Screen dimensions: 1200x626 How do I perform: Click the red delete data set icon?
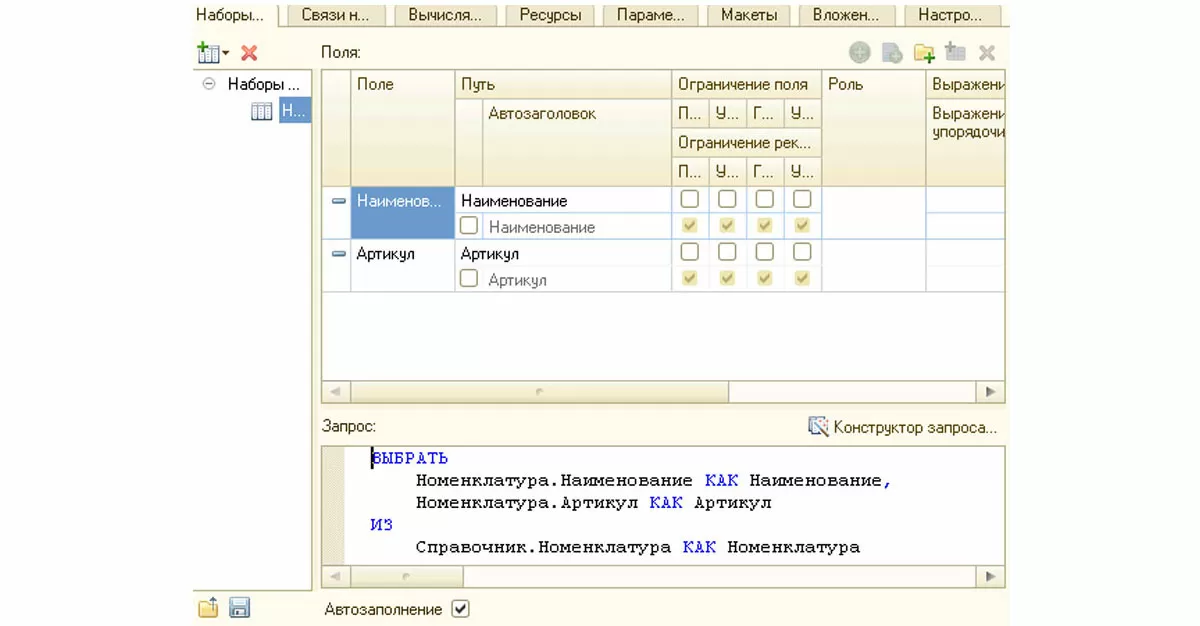click(x=249, y=53)
